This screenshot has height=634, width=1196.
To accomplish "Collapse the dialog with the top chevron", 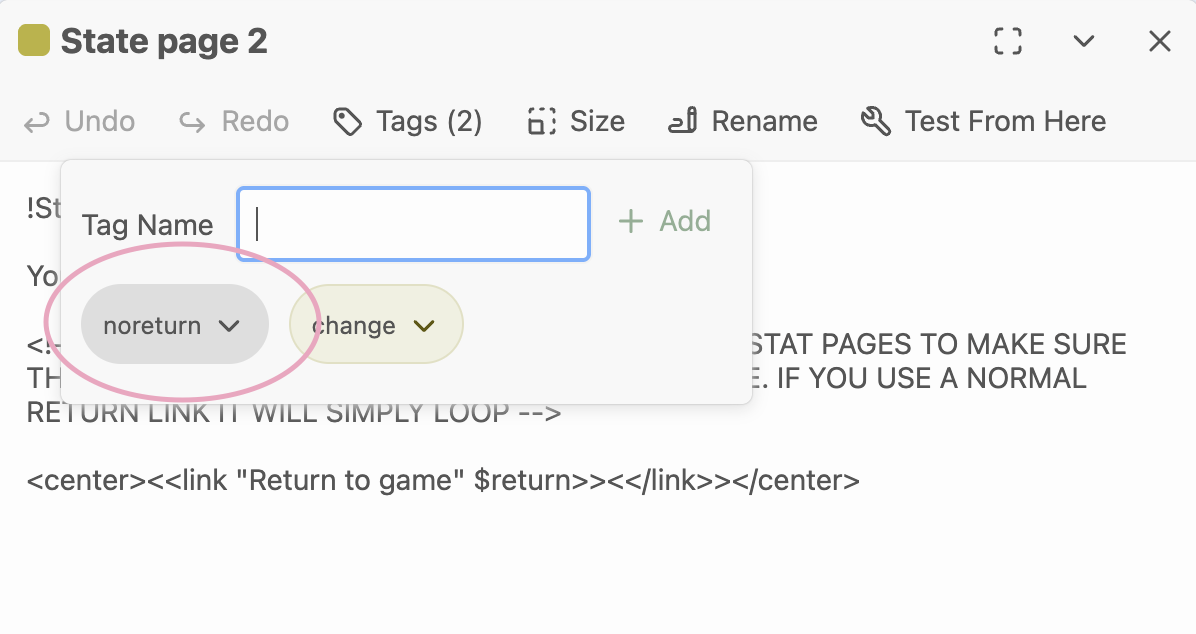I will click(x=1084, y=41).
